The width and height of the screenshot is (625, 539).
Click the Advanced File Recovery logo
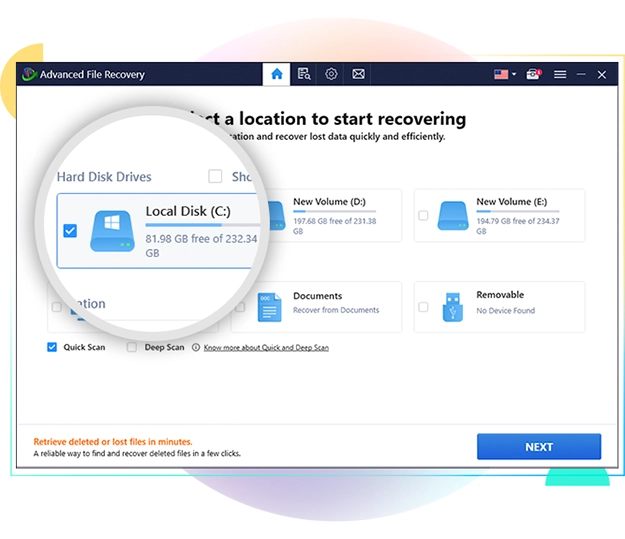click(29, 74)
